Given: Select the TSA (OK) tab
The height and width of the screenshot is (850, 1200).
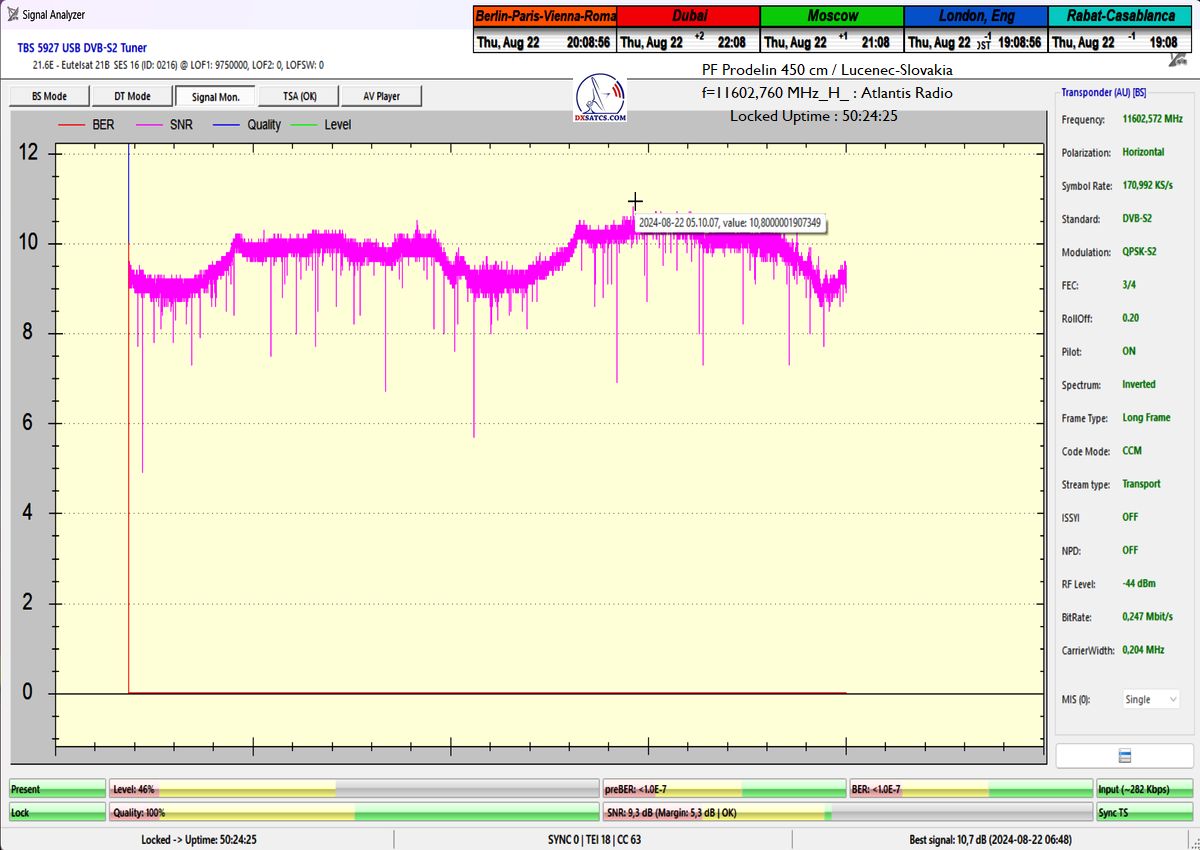Looking at the screenshot, I should [299, 96].
